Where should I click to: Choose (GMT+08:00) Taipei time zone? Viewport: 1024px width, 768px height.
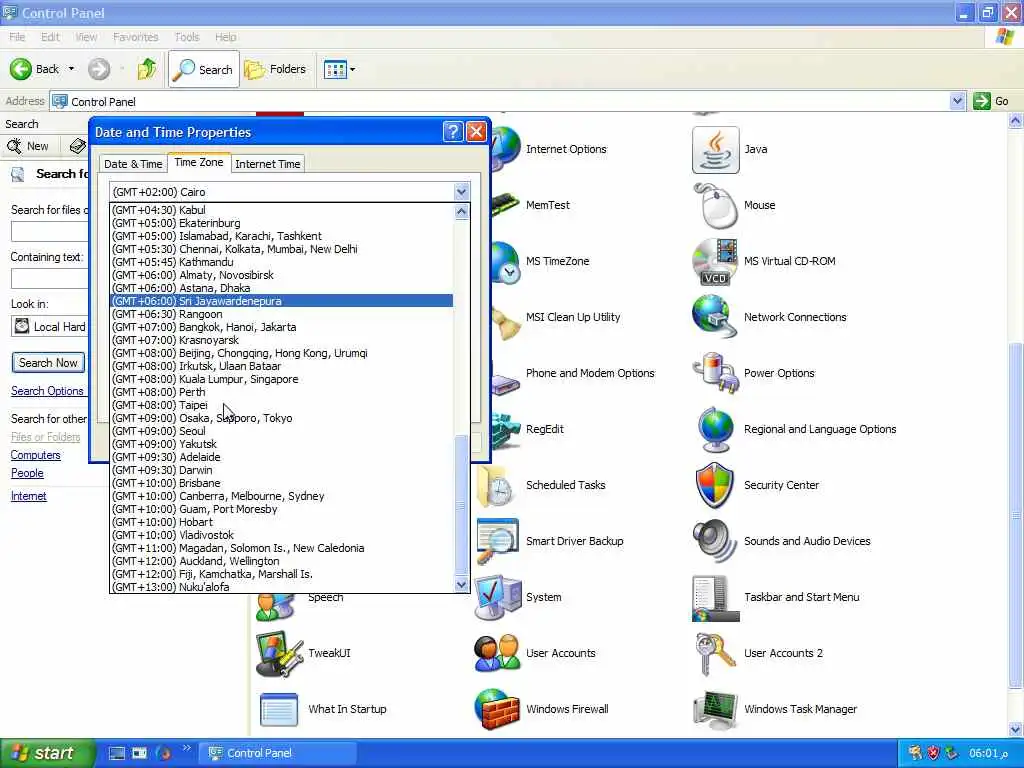281,406
